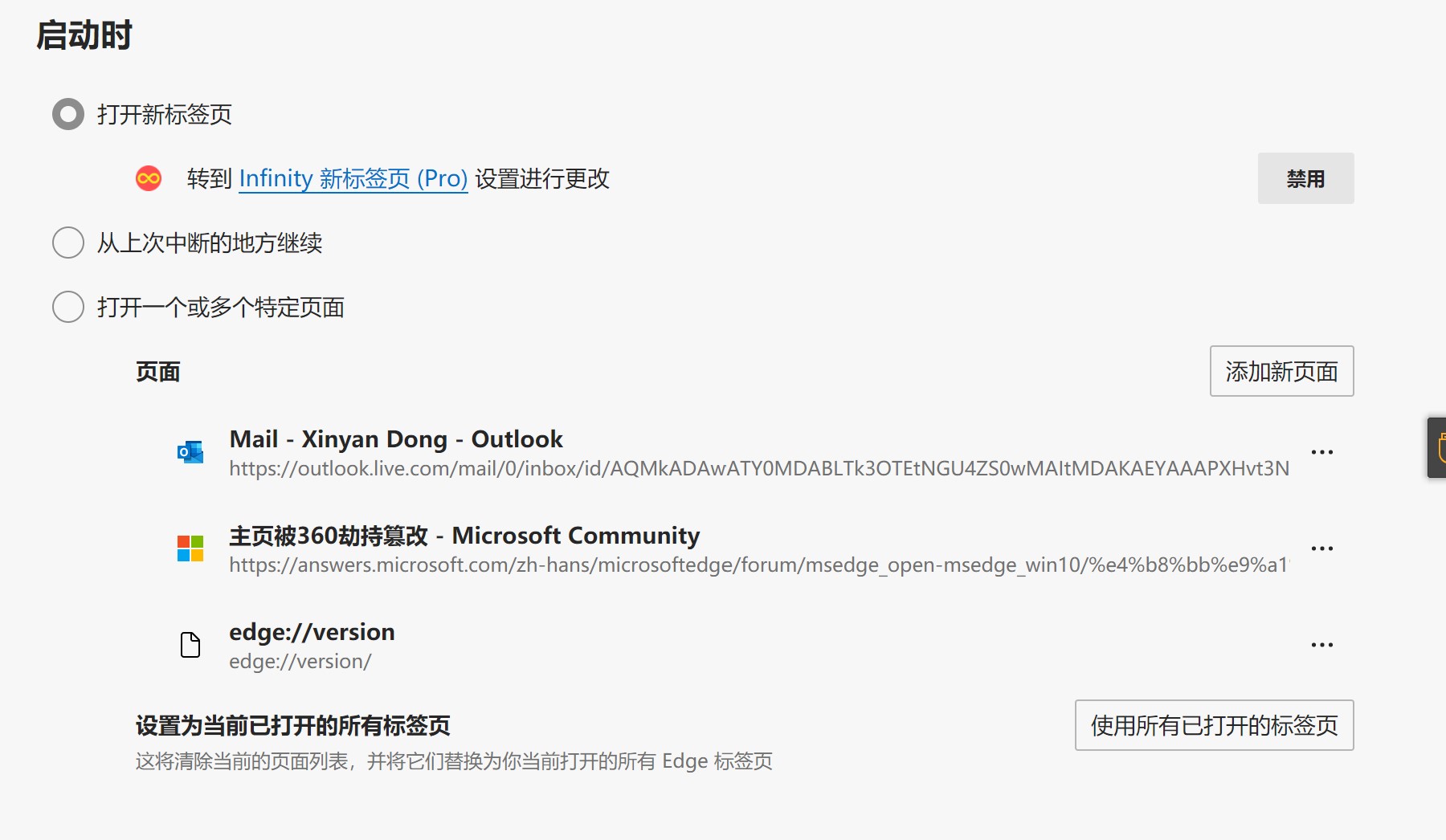The width and height of the screenshot is (1446, 840).
Task: Click the 主页被360劫持篡改 - Microsoft Community title
Action: (464, 536)
